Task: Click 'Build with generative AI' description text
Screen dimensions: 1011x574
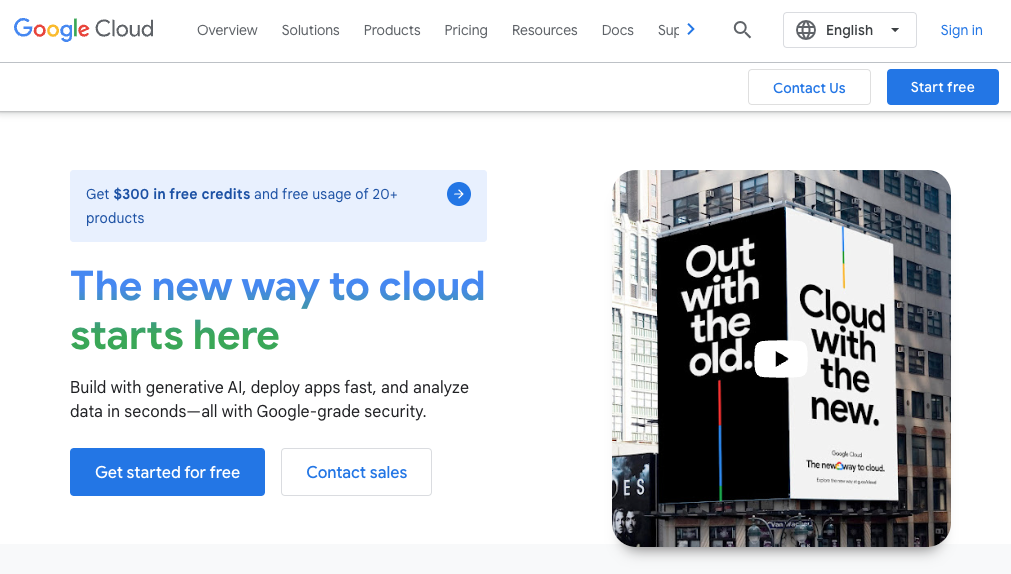Action: (270, 399)
